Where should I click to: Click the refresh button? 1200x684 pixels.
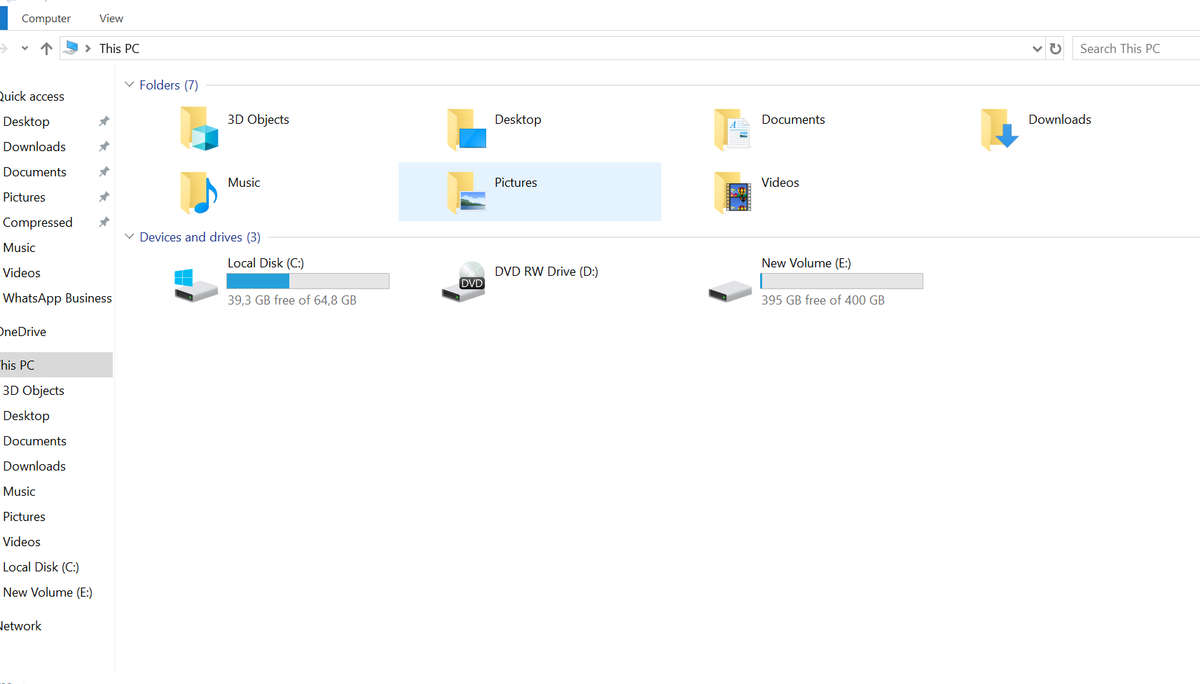coord(1056,47)
